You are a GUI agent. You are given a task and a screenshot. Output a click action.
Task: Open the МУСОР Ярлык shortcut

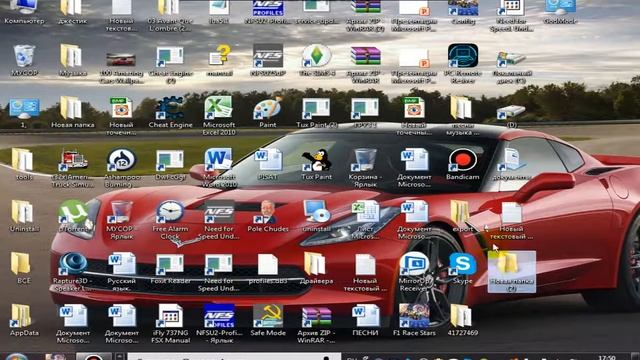[121, 220]
